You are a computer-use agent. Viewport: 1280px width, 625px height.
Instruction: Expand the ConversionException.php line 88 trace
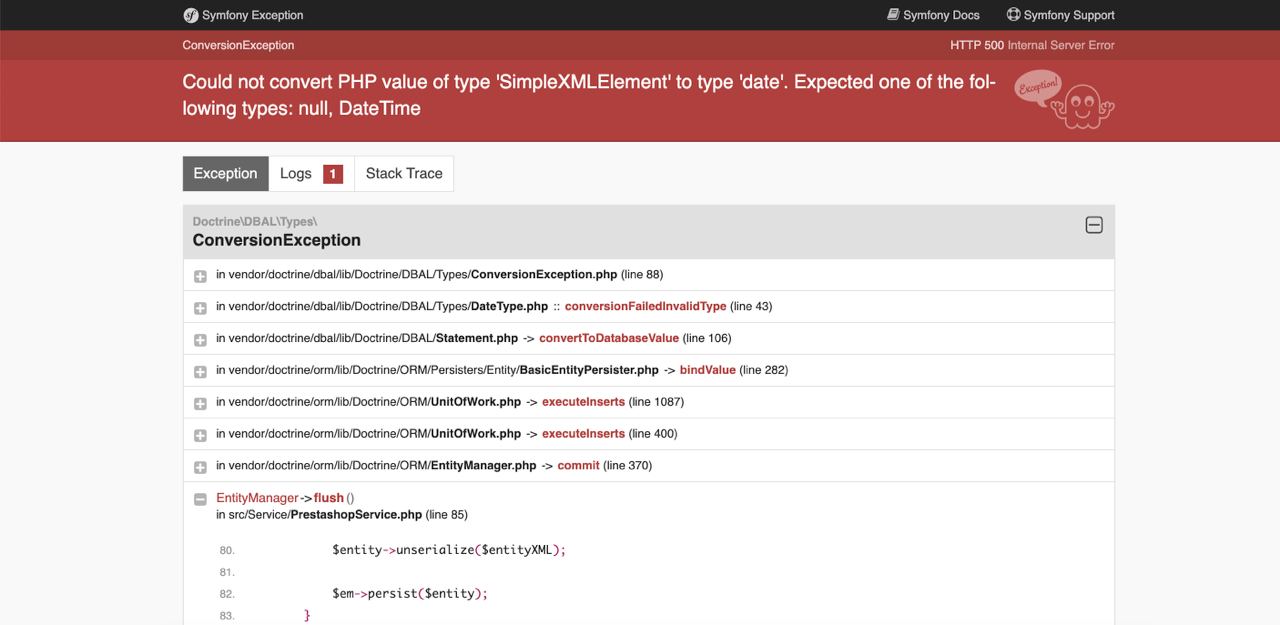[x=200, y=275]
